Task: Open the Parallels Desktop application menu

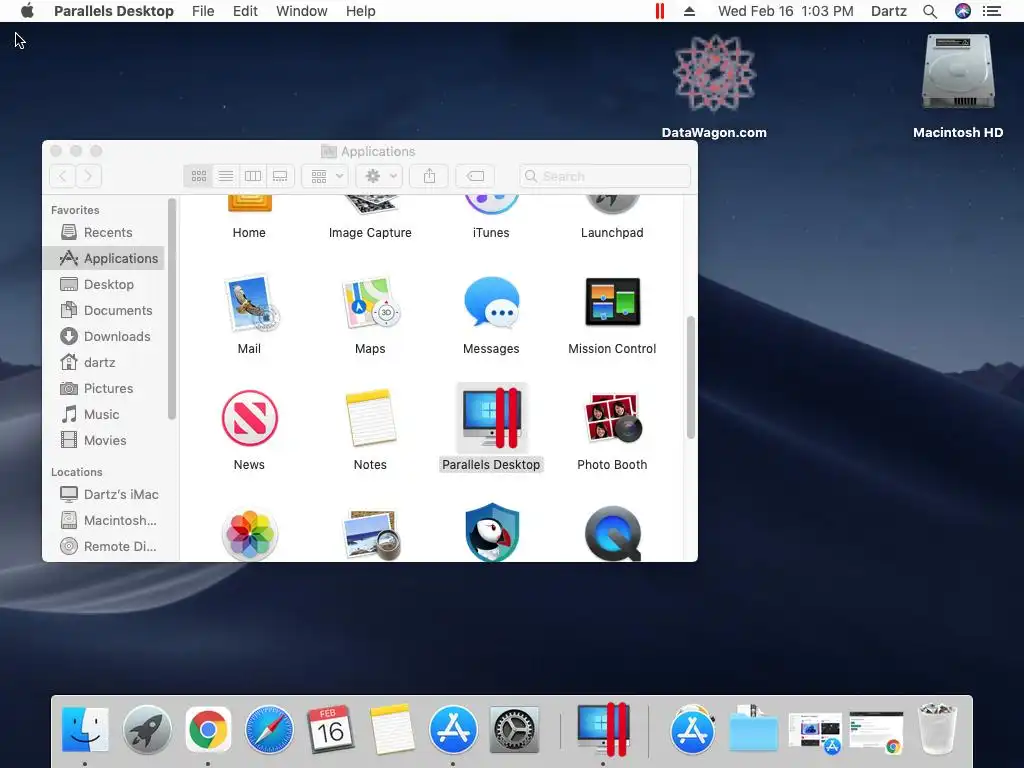Action: click(114, 11)
